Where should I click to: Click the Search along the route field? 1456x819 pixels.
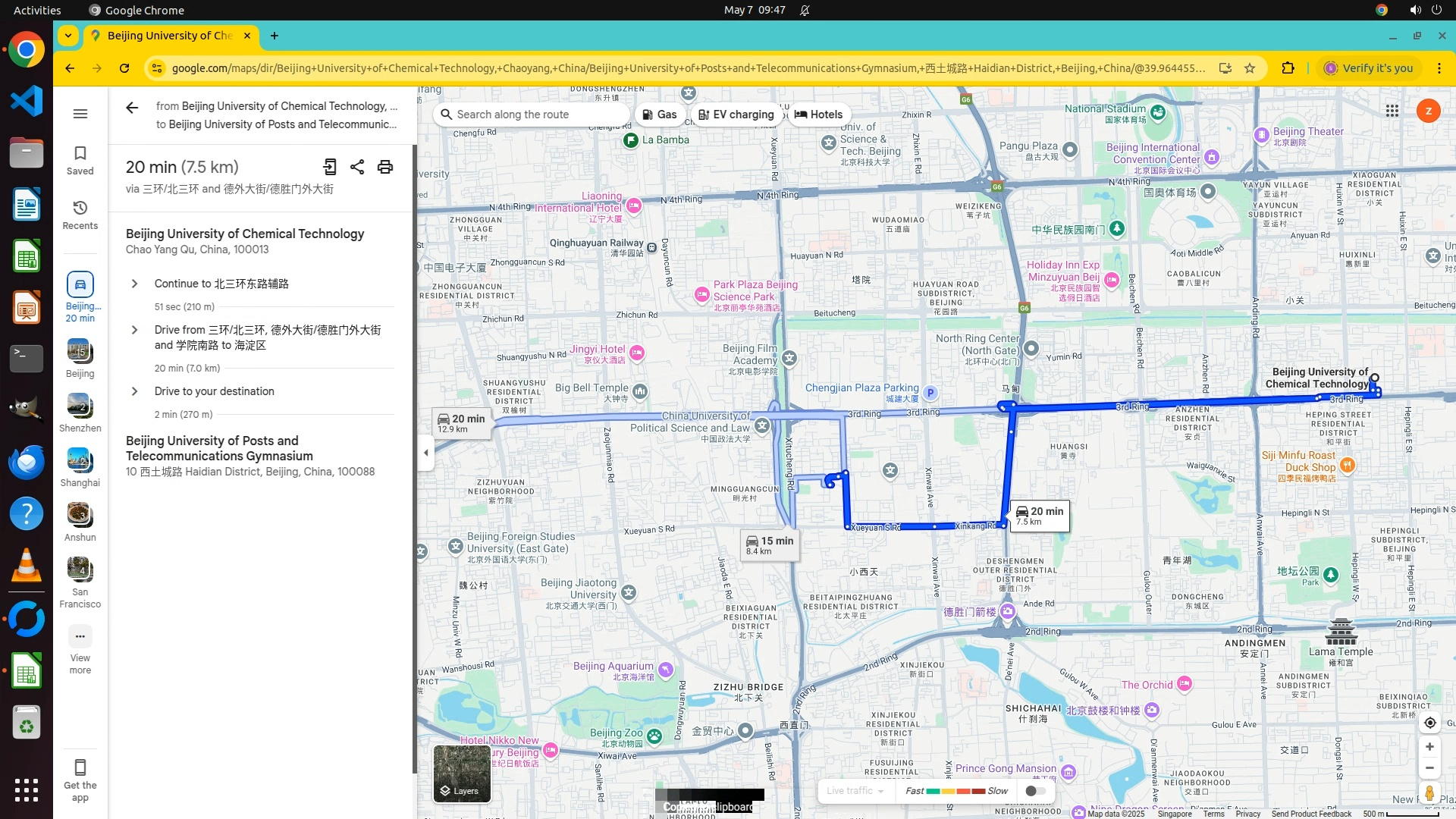[x=531, y=115]
